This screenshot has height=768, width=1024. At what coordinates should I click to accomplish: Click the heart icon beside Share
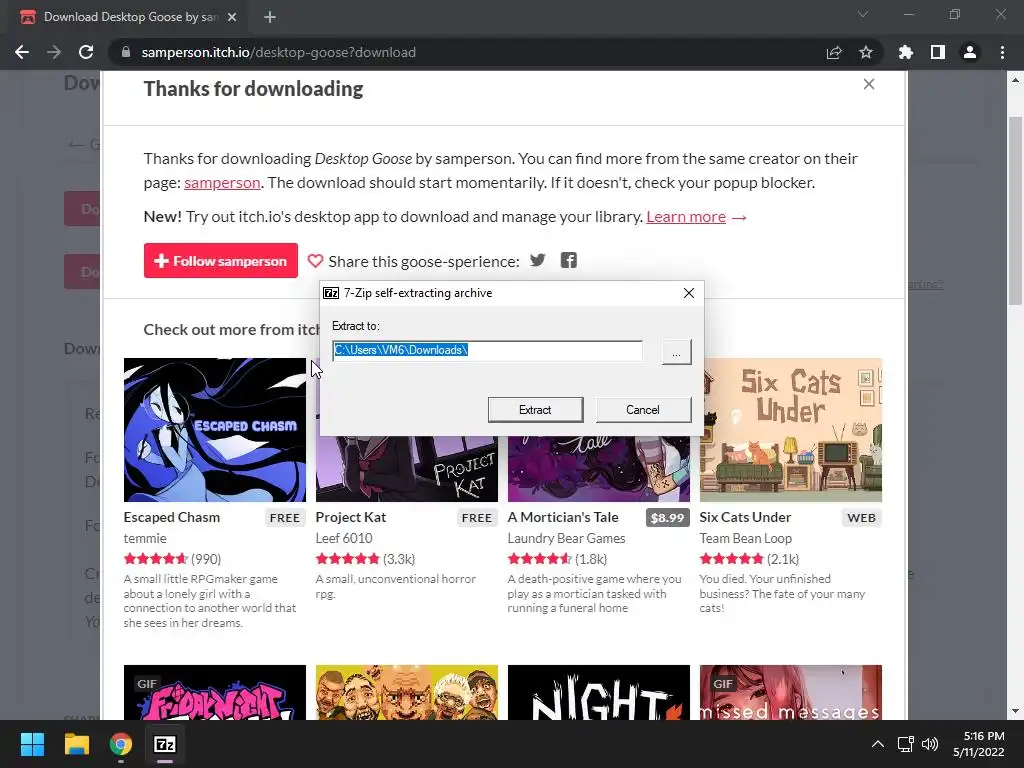pyautogui.click(x=315, y=261)
